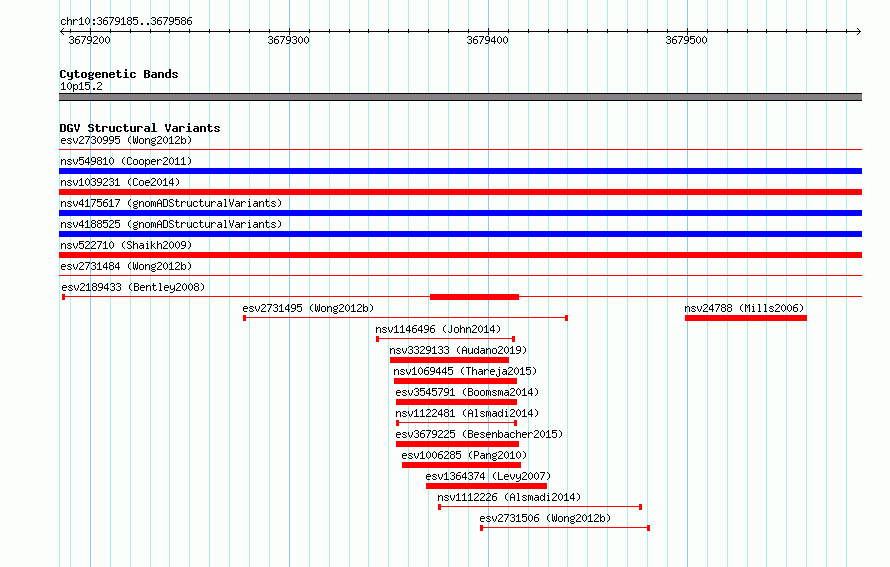The height and width of the screenshot is (567, 890).
Task: Select the esv3545791 (Boomsma2014) label
Action: (x=467, y=392)
